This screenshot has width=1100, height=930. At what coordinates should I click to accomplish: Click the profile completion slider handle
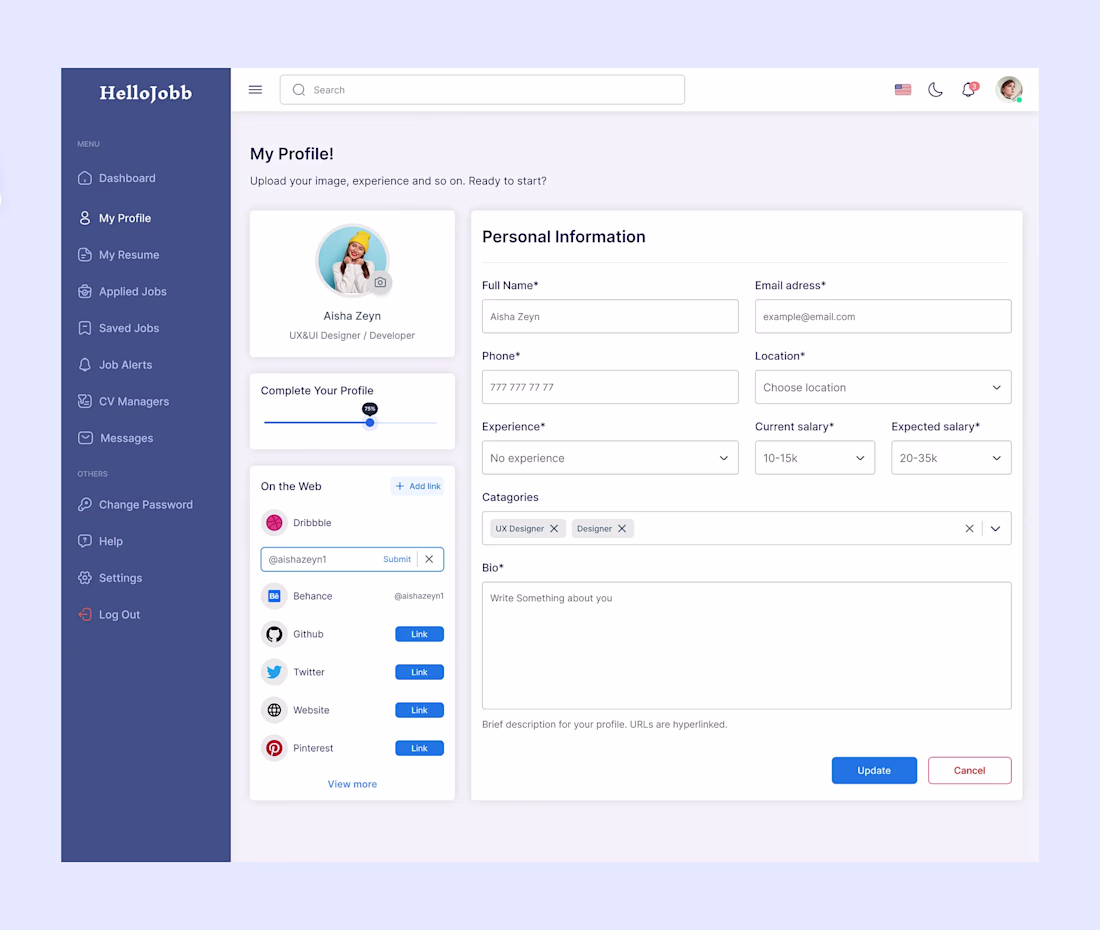pos(370,422)
